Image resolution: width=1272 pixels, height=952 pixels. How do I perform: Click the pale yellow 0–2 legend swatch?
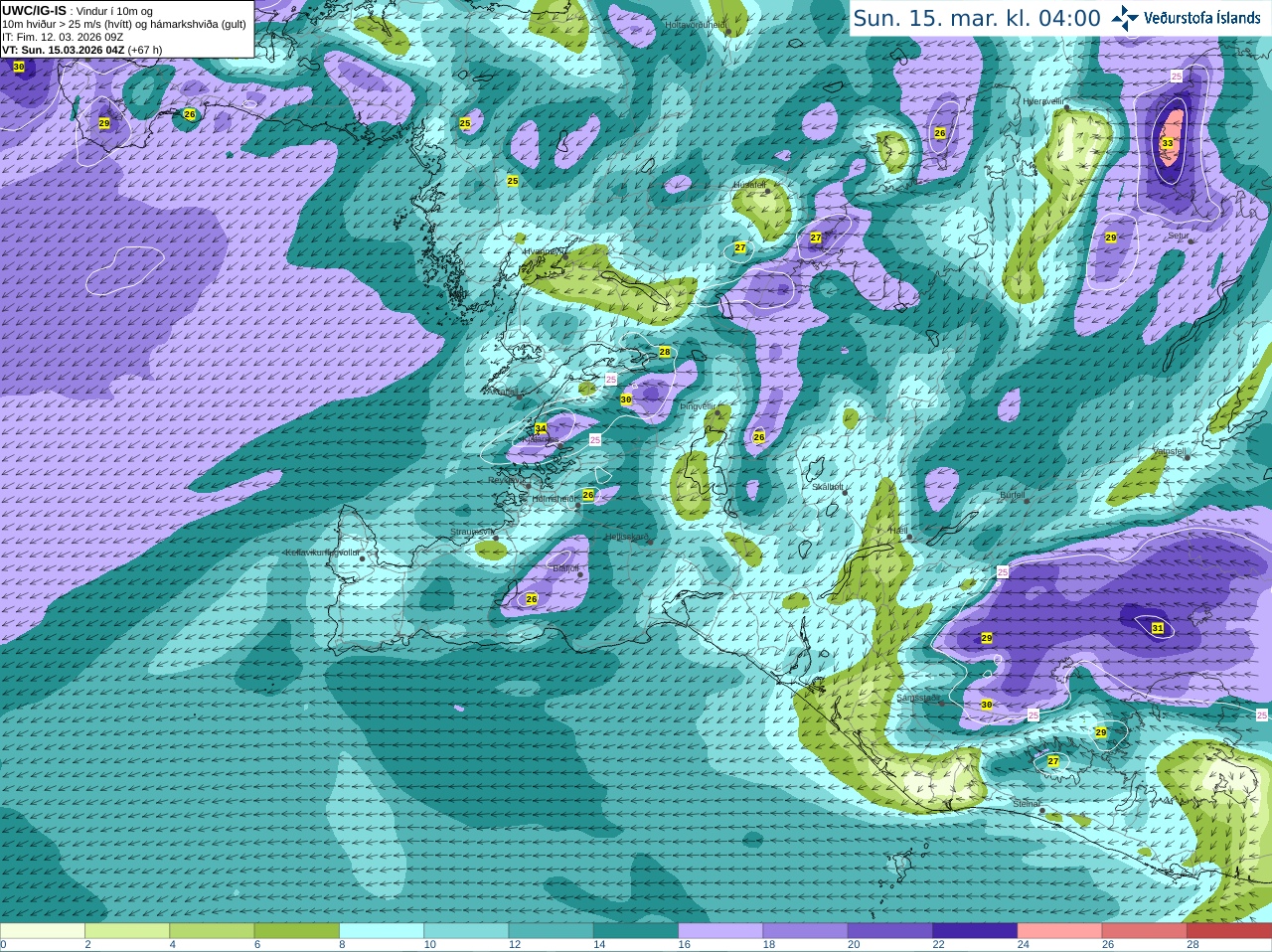tap(43, 931)
